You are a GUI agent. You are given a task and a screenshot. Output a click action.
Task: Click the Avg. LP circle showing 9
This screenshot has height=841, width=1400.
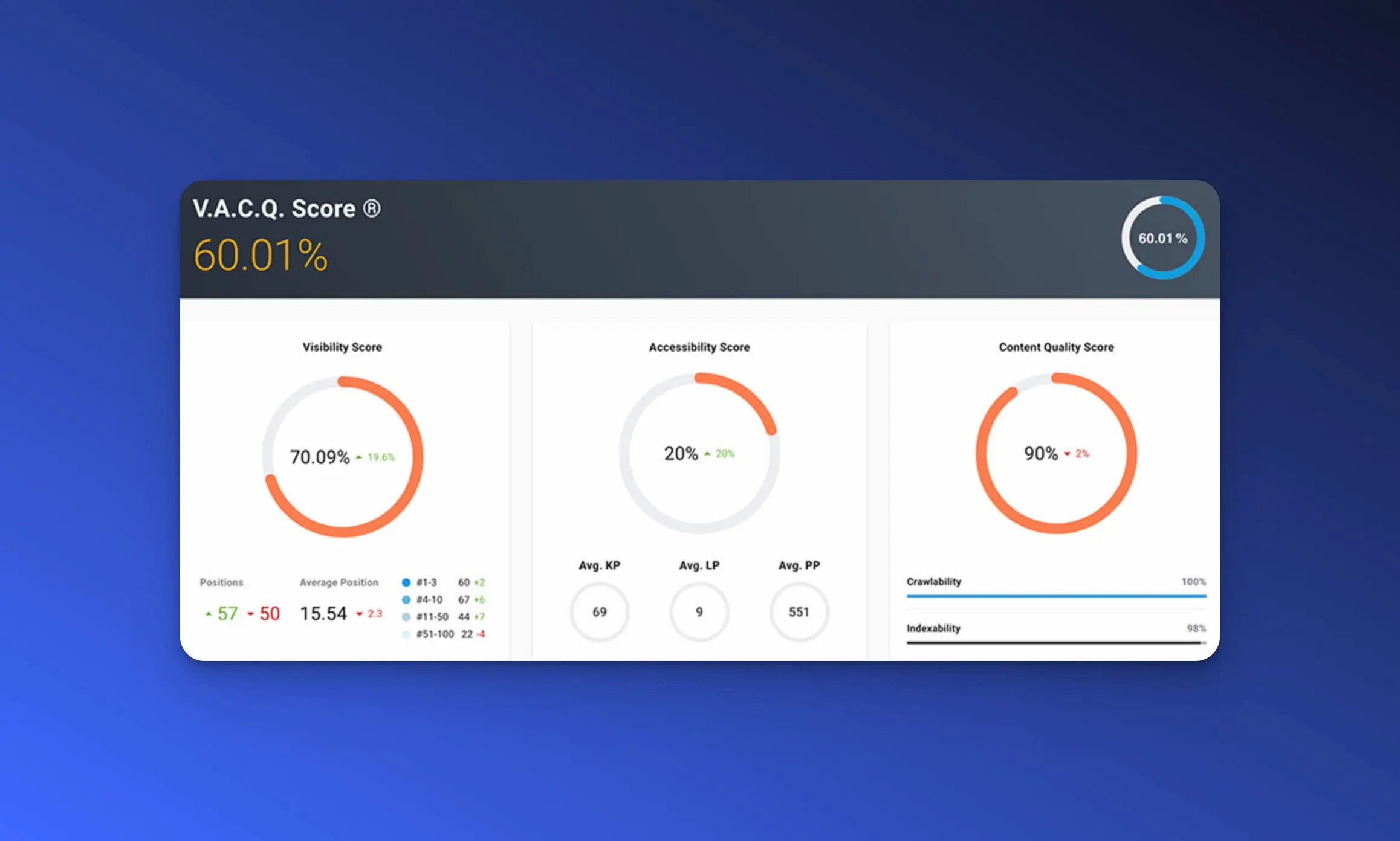(699, 612)
